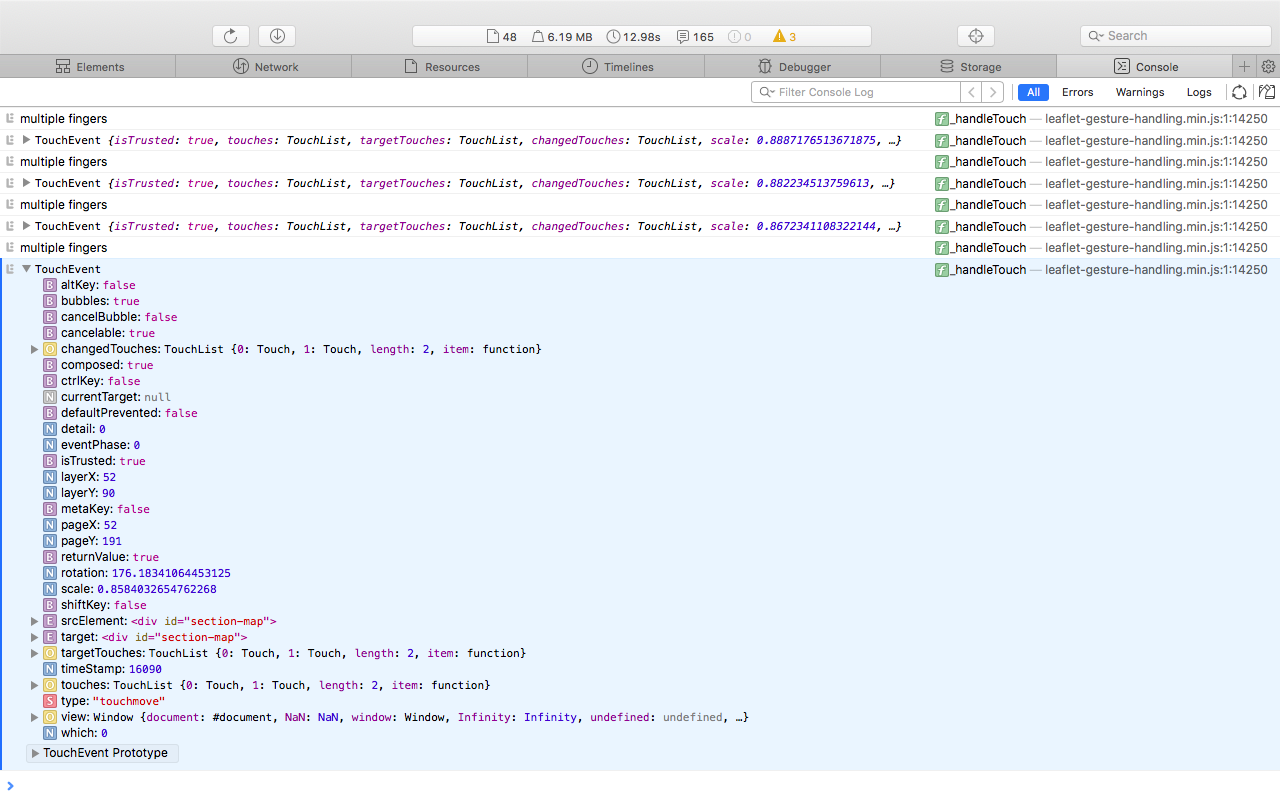Screen dimensions: 1280x800
Task: Filter console to show only Errors
Action: pos(1077,91)
